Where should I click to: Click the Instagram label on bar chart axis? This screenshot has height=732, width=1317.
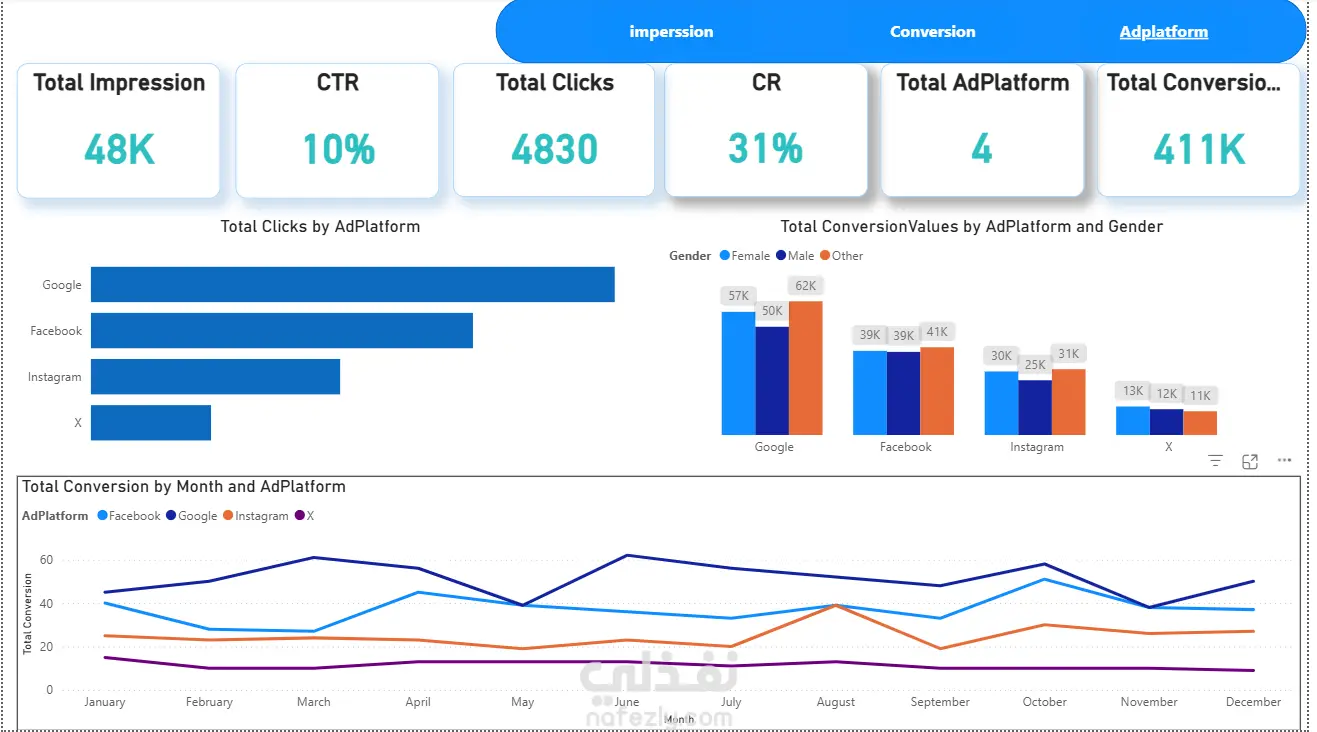pos(55,377)
